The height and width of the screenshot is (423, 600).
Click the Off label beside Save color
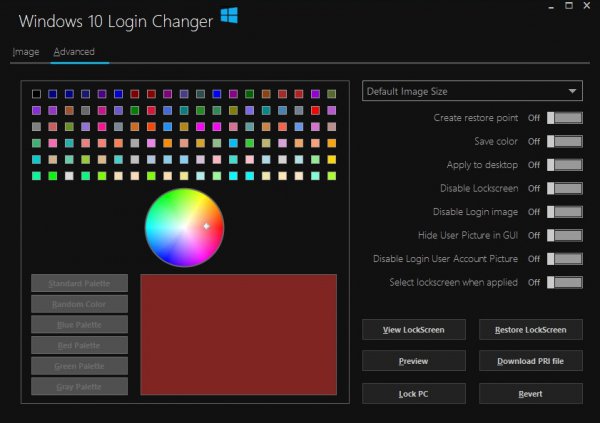[534, 141]
